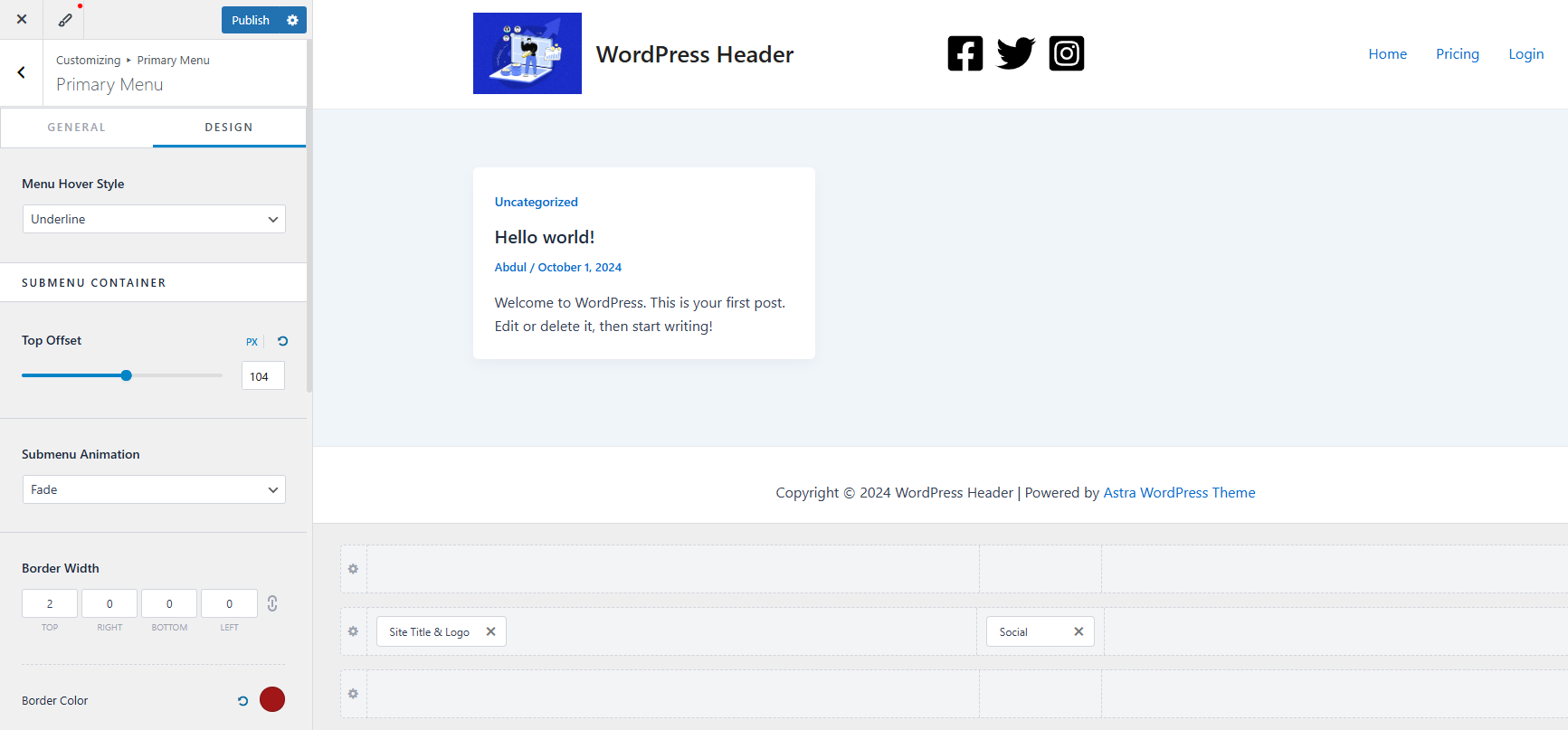1568x730 pixels.
Task: Click the Top Offset slider handle
Action: pyautogui.click(x=127, y=375)
